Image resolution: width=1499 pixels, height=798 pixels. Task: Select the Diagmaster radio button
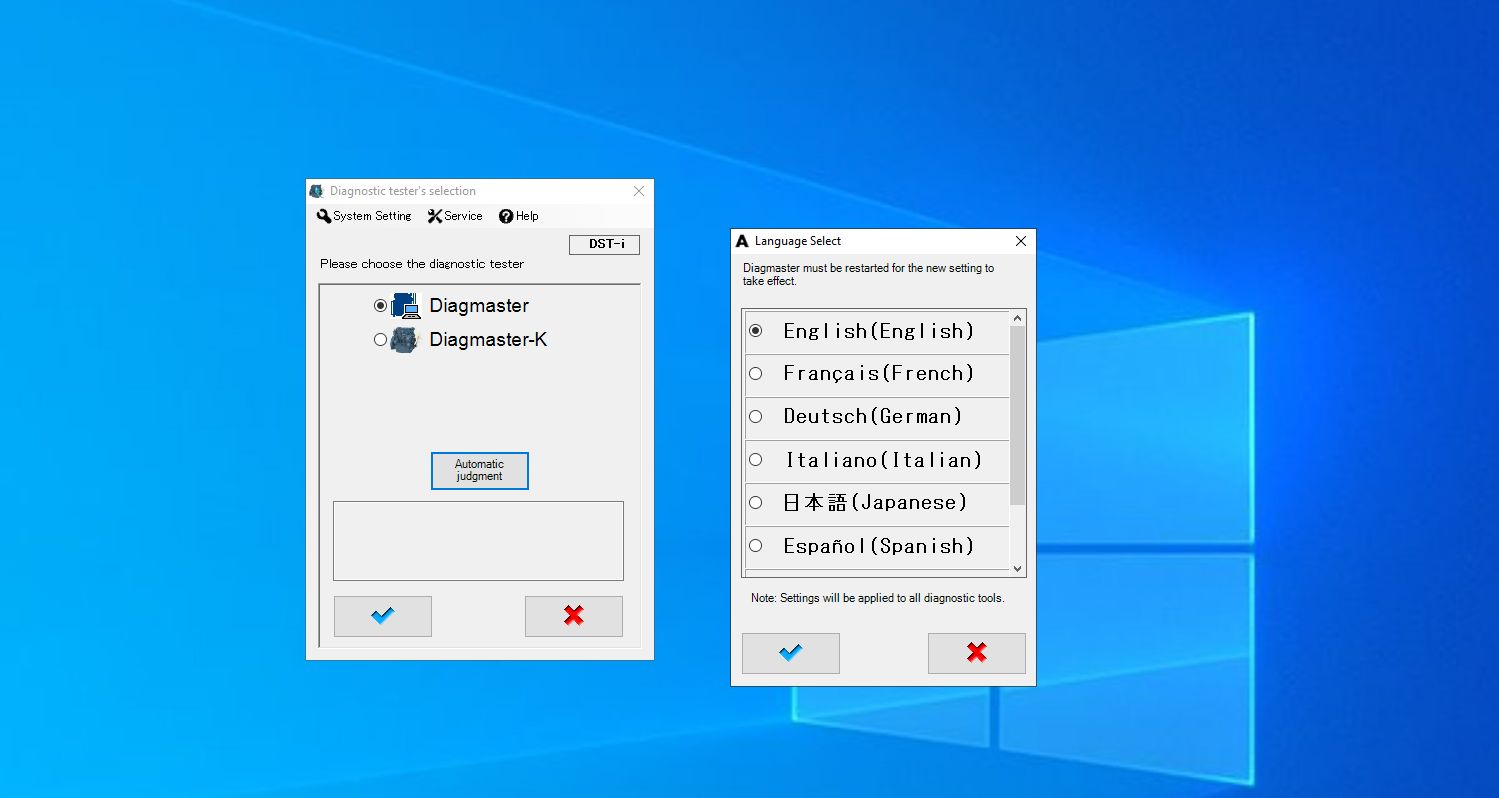380,305
